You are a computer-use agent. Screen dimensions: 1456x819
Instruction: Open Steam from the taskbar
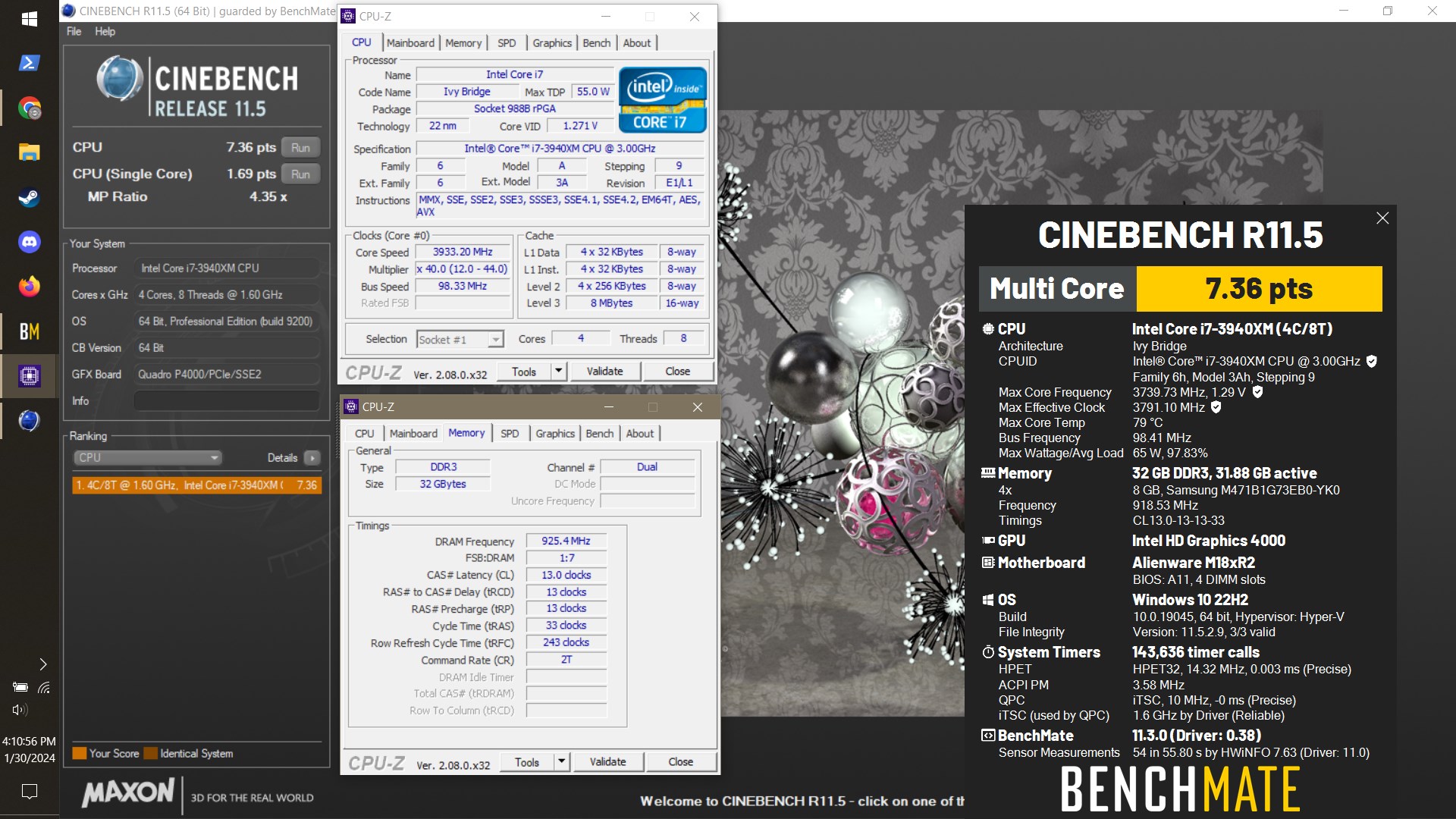point(30,197)
